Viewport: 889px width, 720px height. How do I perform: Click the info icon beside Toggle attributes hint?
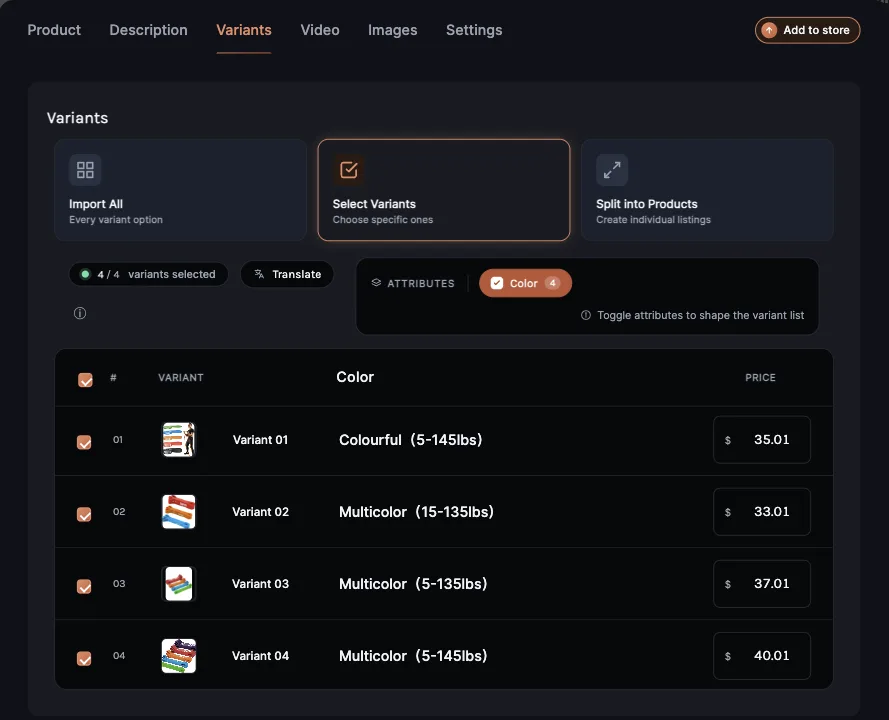point(586,315)
